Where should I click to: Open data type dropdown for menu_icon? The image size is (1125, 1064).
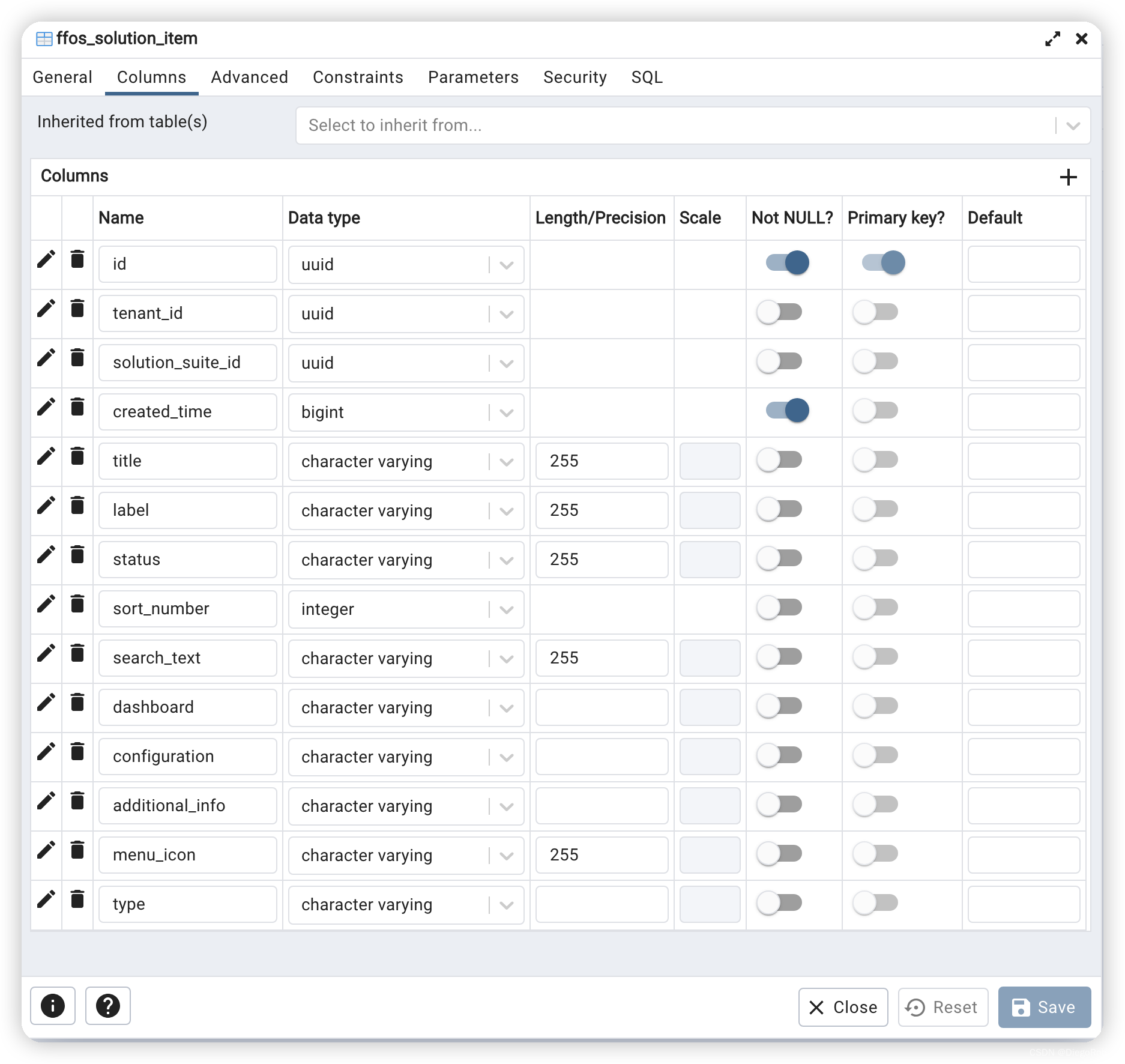406,855
